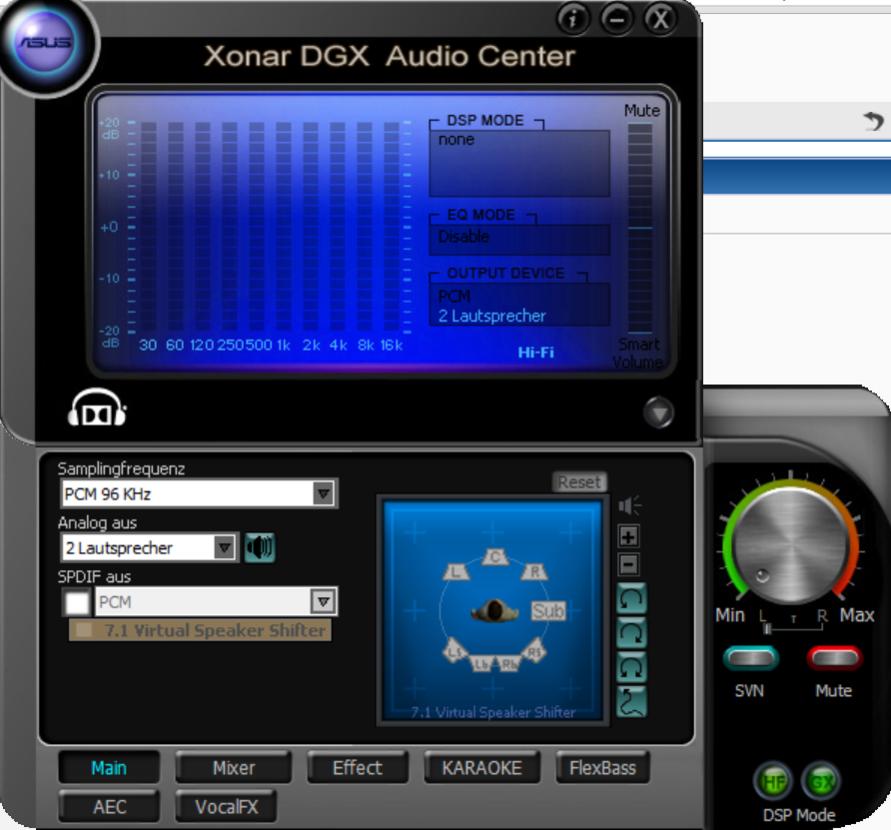The image size is (891, 830).
Task: Click the OUTPUT DEVICE PCM display box
Action: (x=519, y=305)
